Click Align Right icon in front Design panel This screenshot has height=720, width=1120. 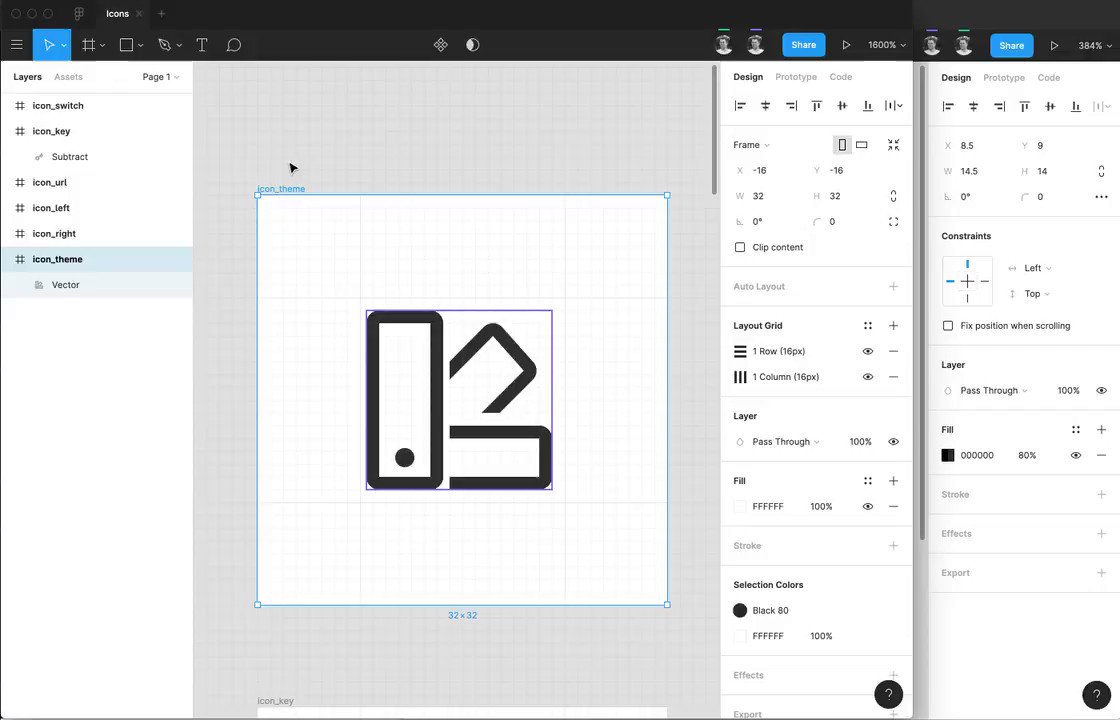(x=791, y=106)
